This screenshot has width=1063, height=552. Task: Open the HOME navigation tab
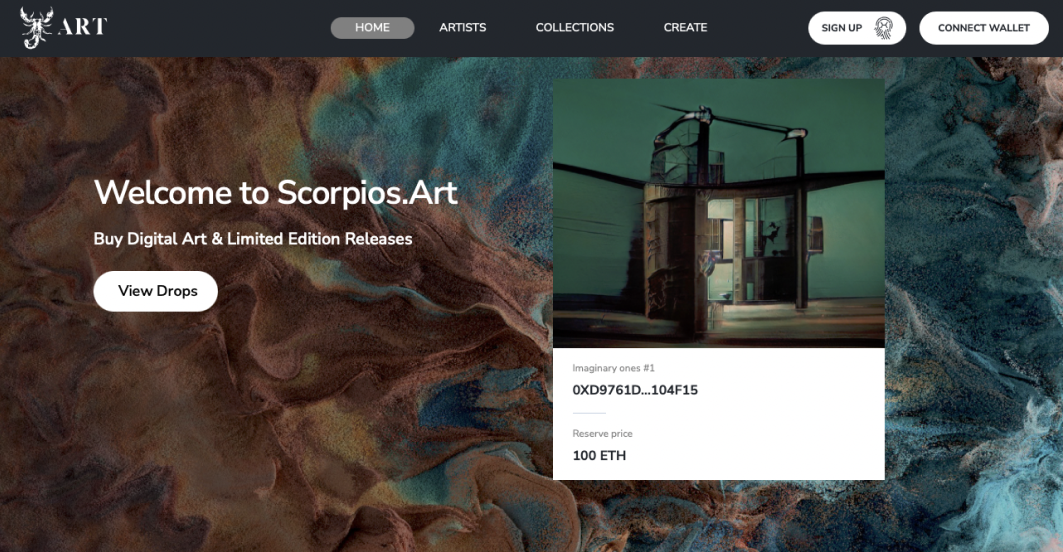click(x=372, y=28)
